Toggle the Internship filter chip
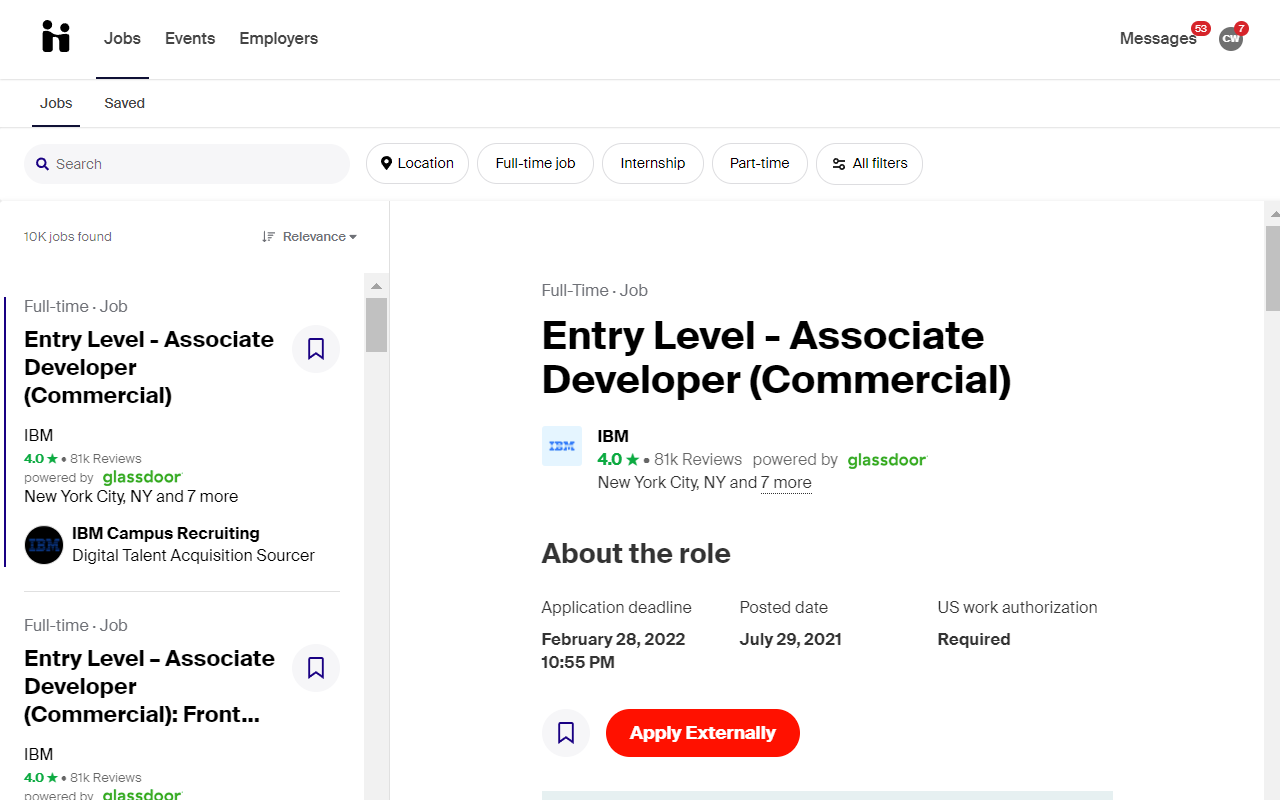The width and height of the screenshot is (1280, 800). 652,163
